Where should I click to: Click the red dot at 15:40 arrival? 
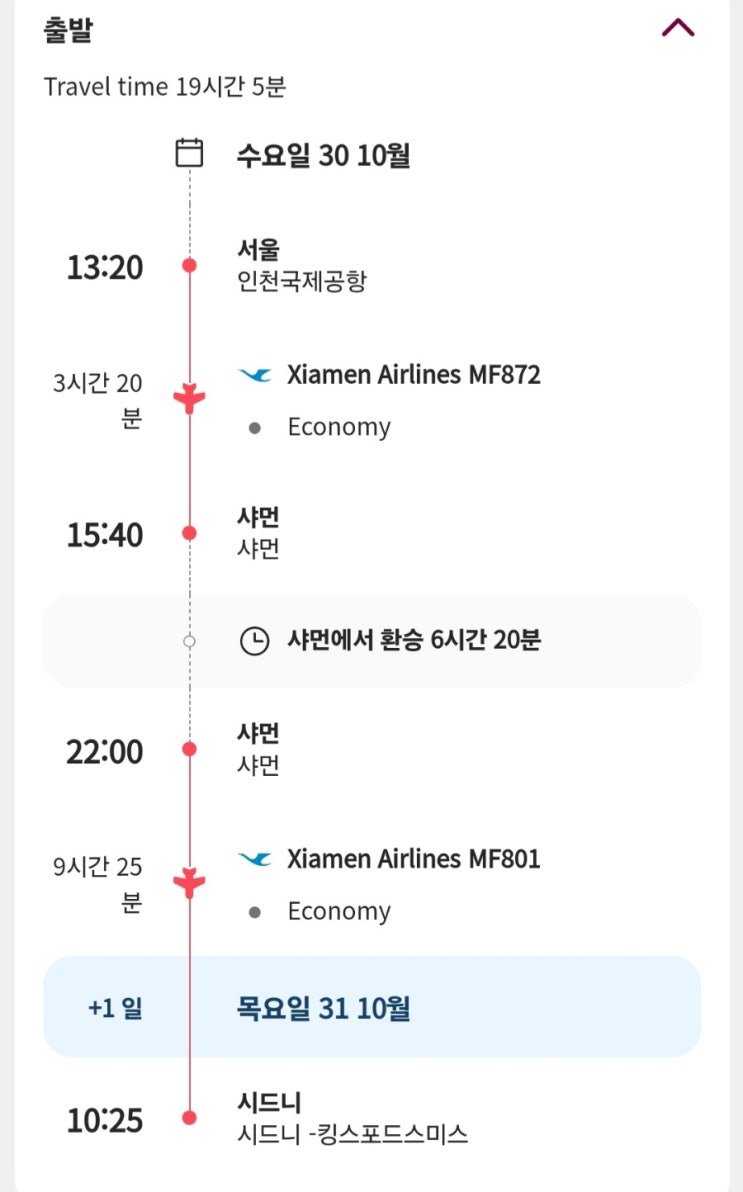click(x=189, y=533)
